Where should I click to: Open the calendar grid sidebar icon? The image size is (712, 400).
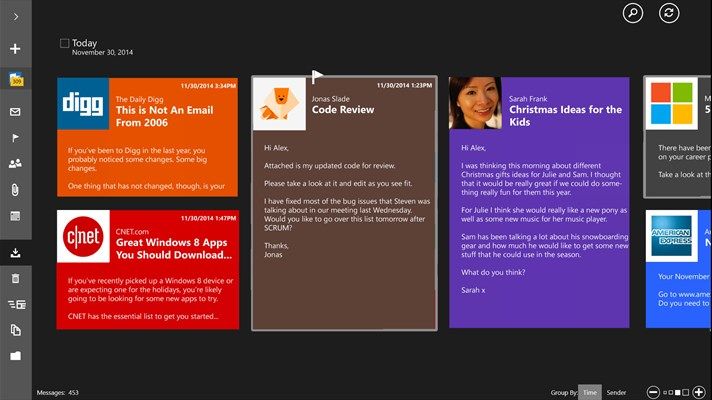[15, 216]
